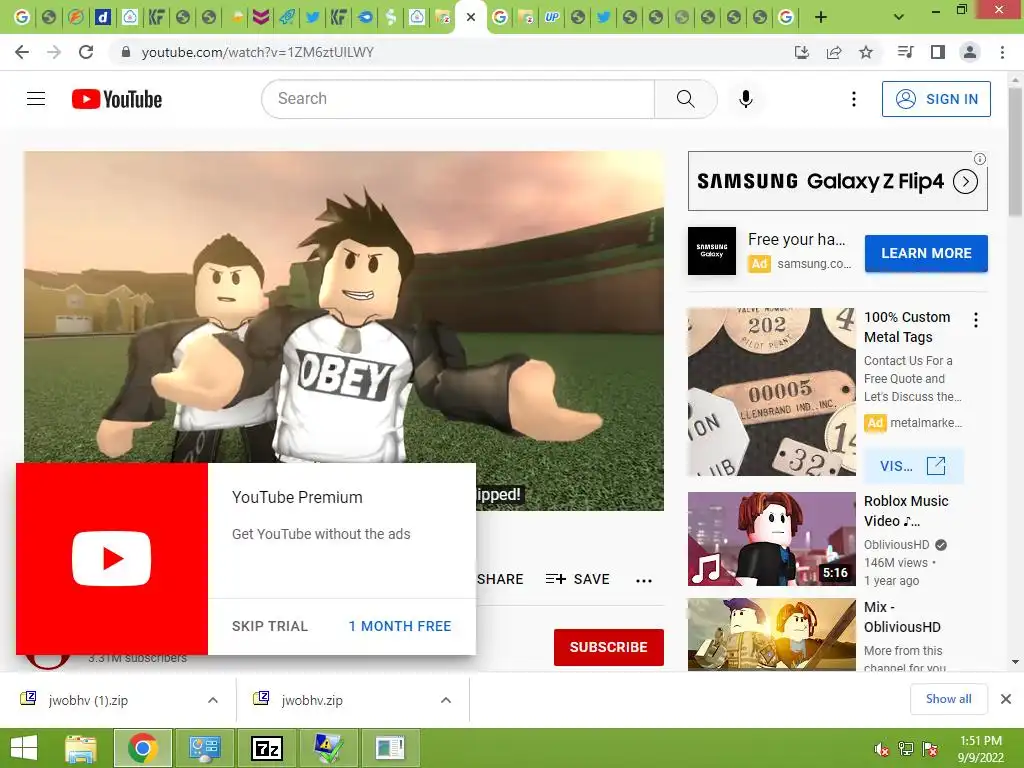
Task: Bookmark this page with the star
Action: tap(866, 52)
